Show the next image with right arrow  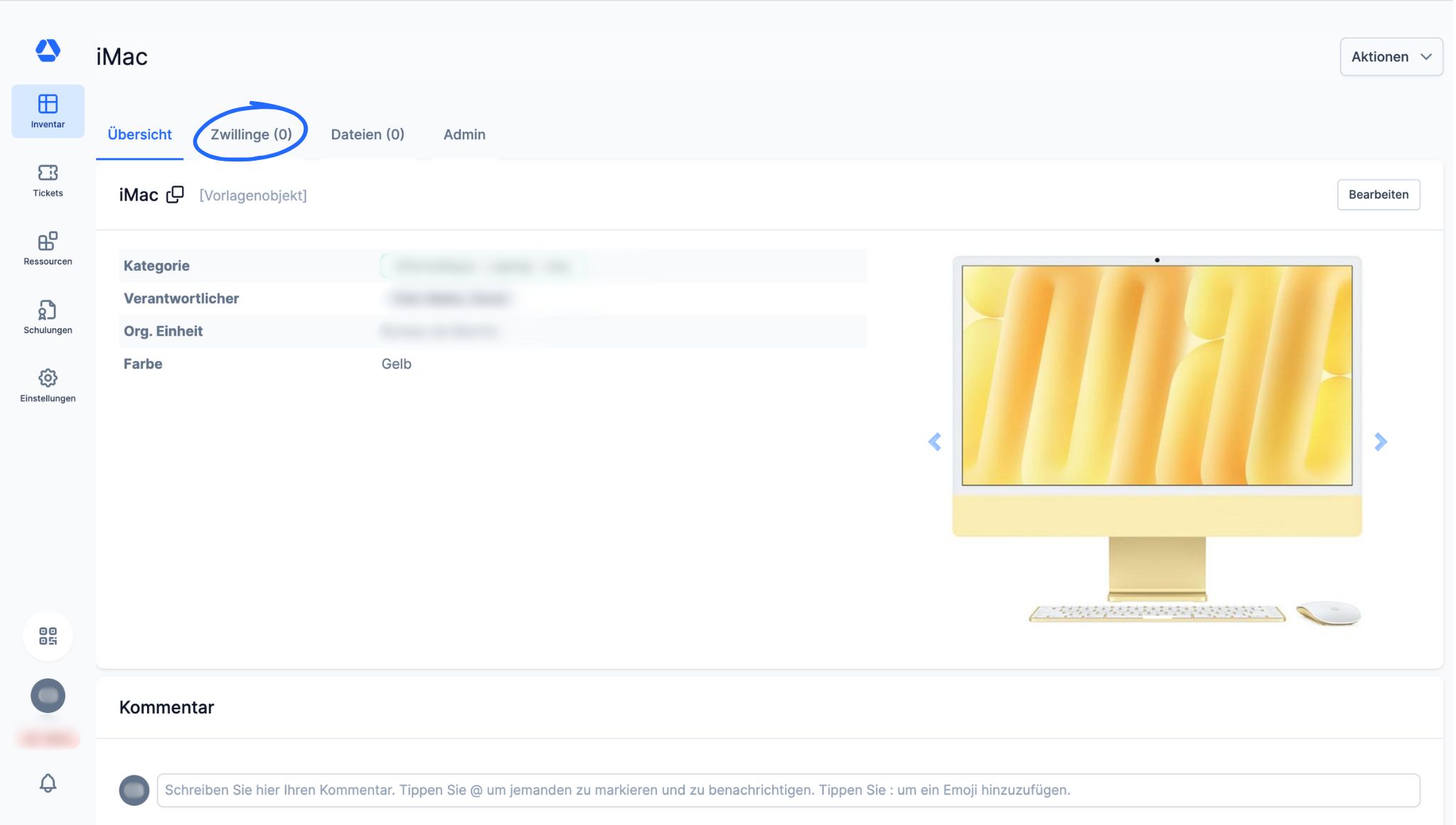click(x=1380, y=442)
